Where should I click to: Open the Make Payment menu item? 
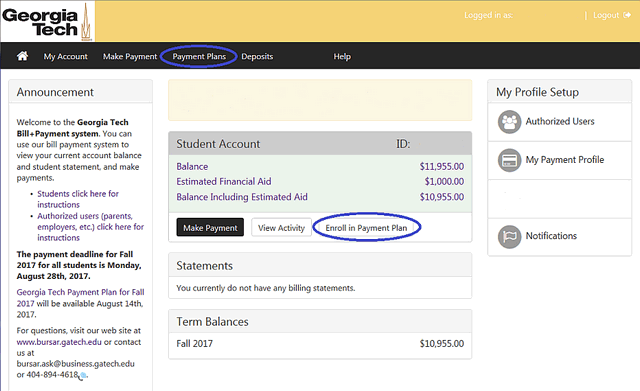tap(130, 56)
